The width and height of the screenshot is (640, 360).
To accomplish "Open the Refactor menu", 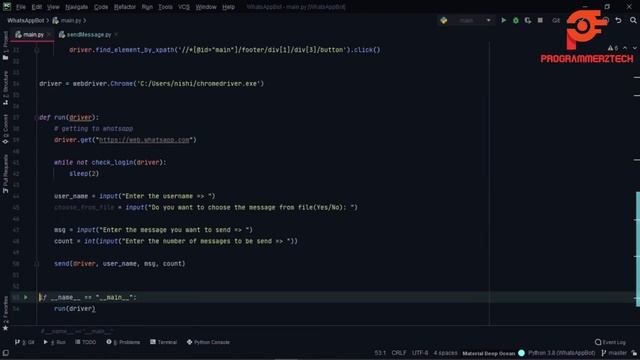I will [x=125, y=7].
